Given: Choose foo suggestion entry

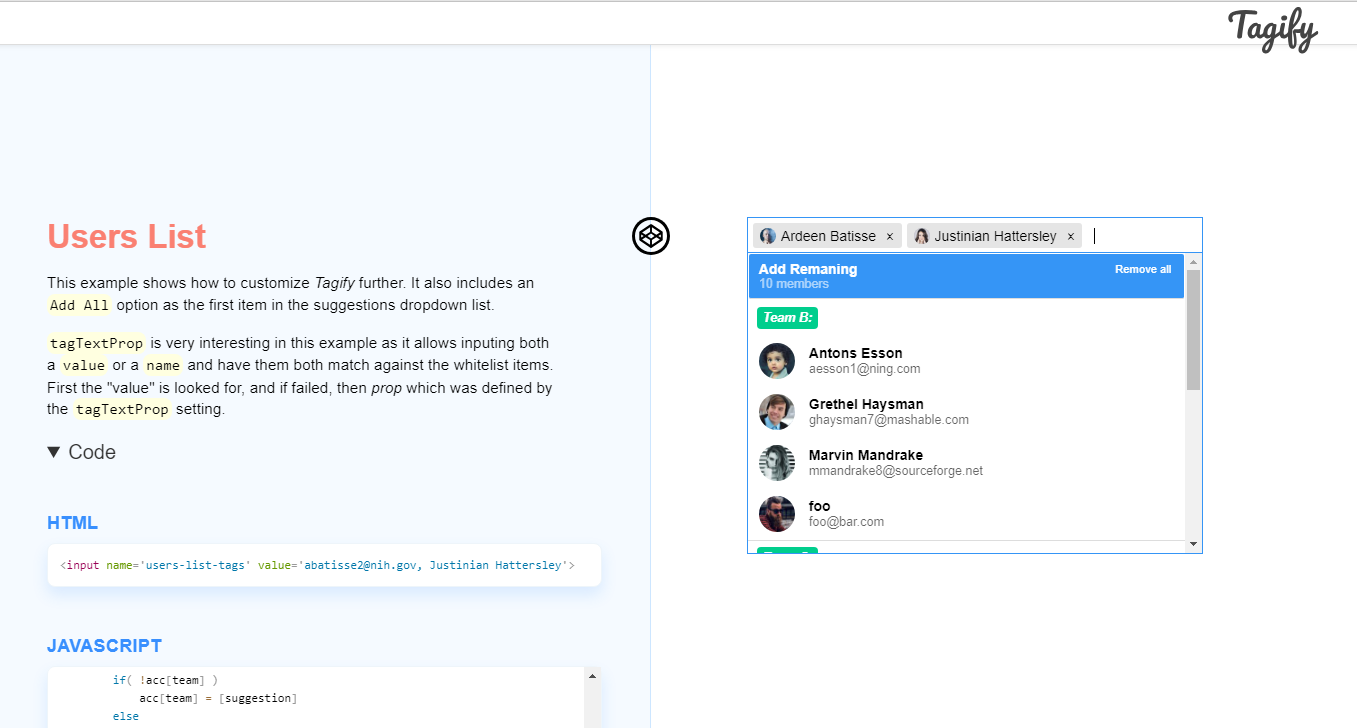Looking at the screenshot, I should (966, 514).
